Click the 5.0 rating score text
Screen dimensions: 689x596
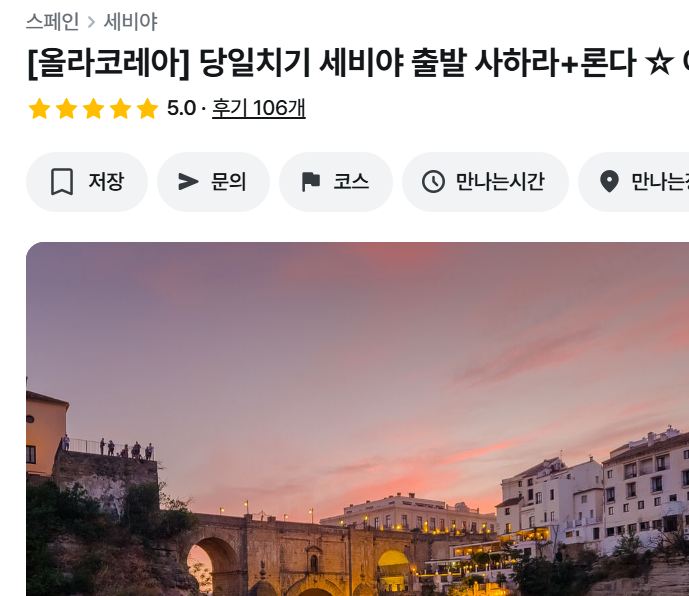pos(181,108)
